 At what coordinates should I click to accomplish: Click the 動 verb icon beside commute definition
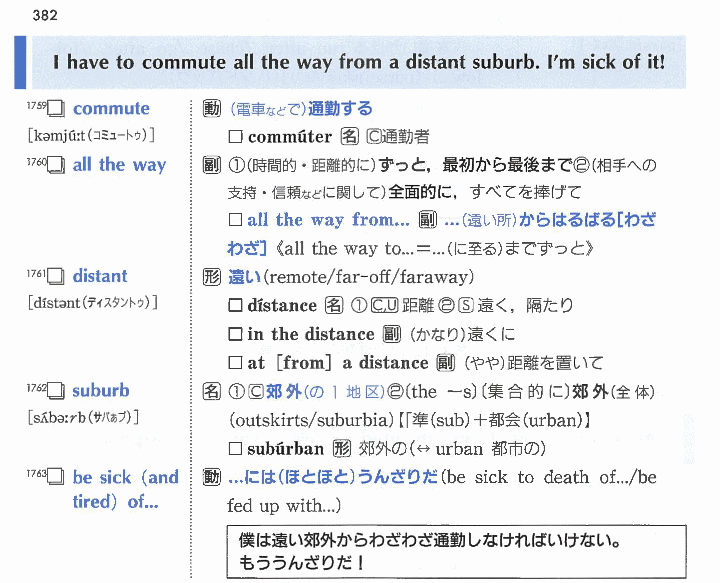pyautogui.click(x=211, y=109)
